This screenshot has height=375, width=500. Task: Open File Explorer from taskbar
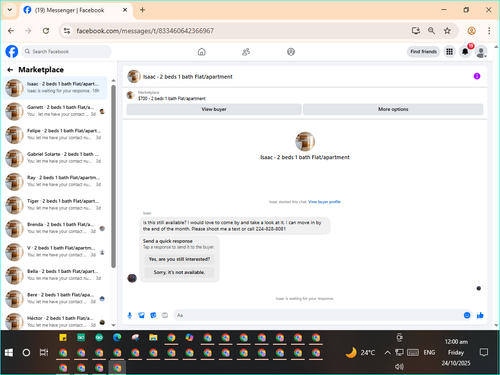point(153,338)
